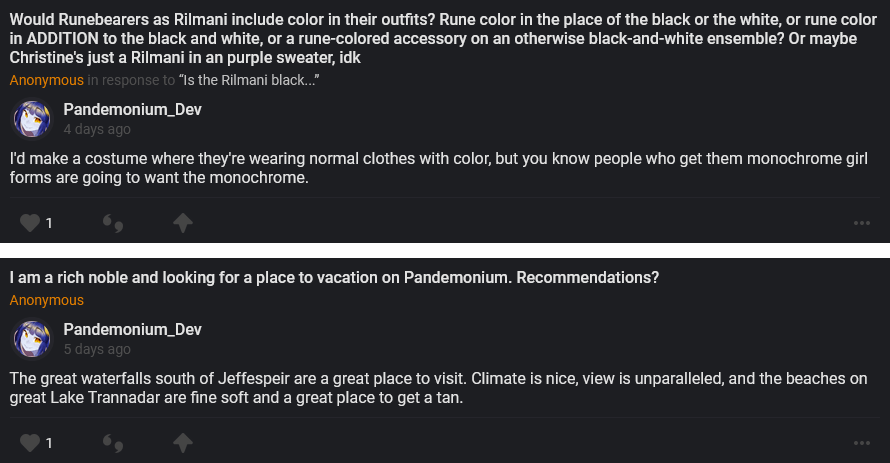
Task: Click the like count beside the vacation answer's heart
Action: (x=49, y=442)
